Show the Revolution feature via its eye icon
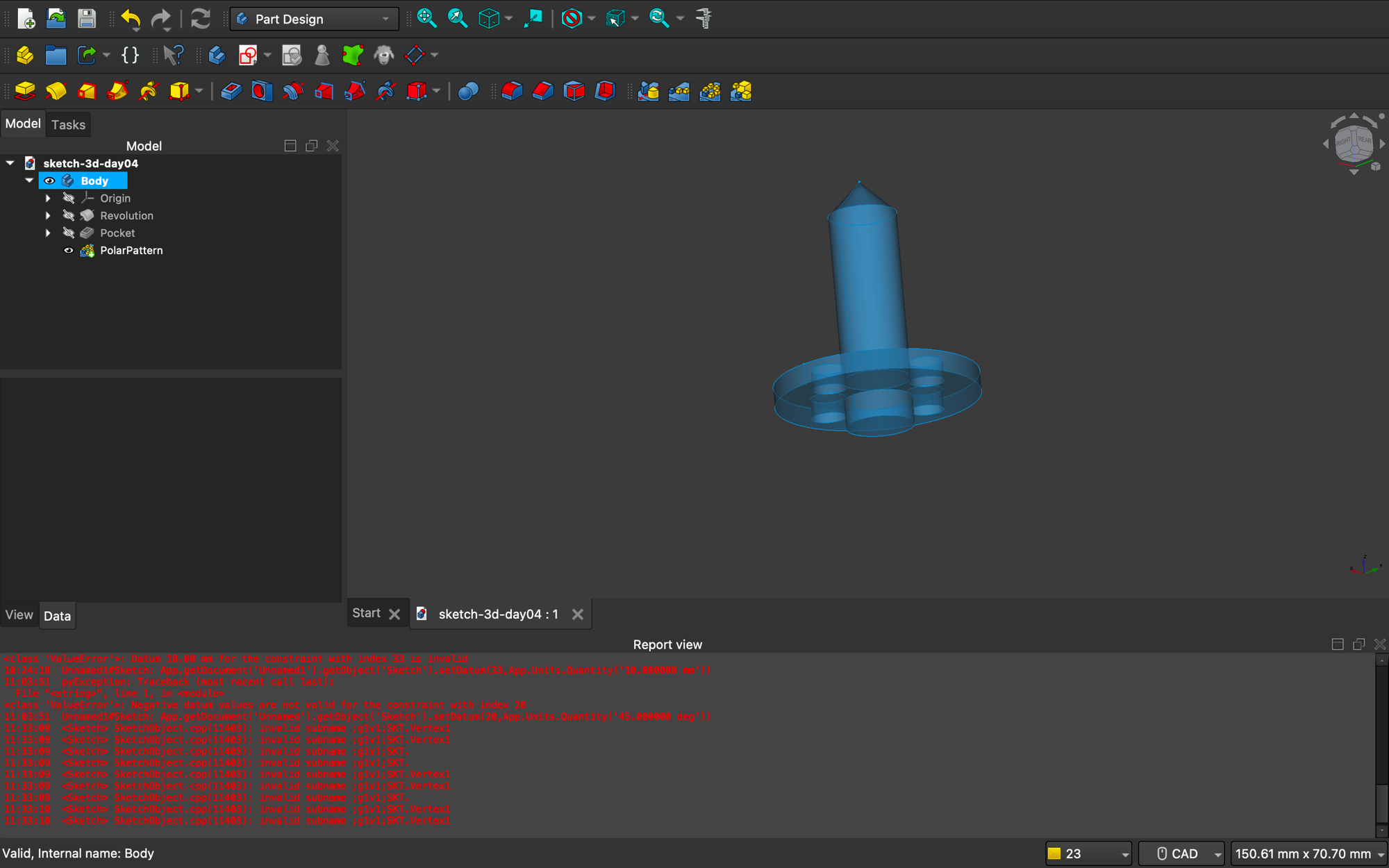 (69, 215)
